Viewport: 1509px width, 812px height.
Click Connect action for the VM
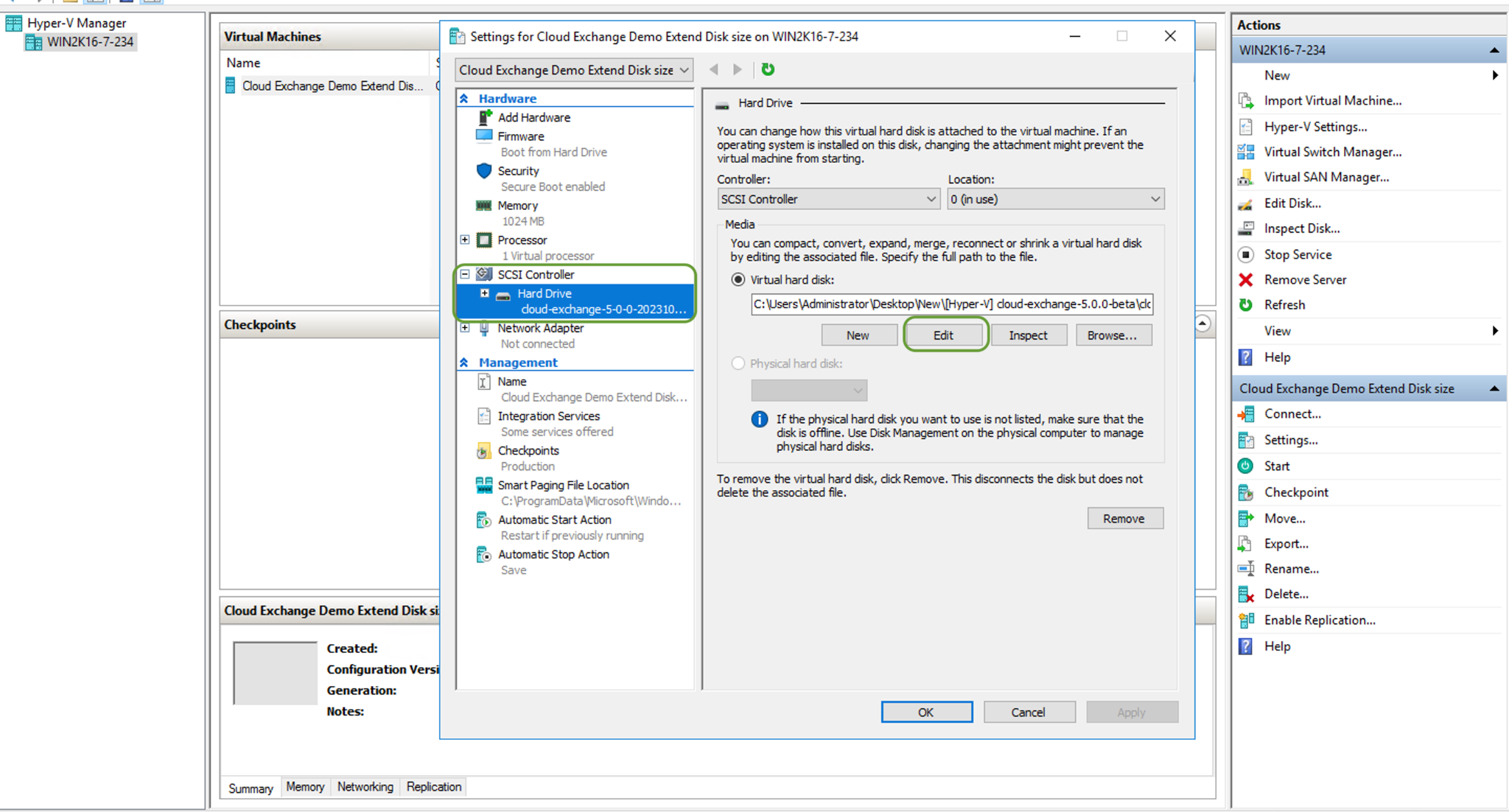tap(1292, 414)
